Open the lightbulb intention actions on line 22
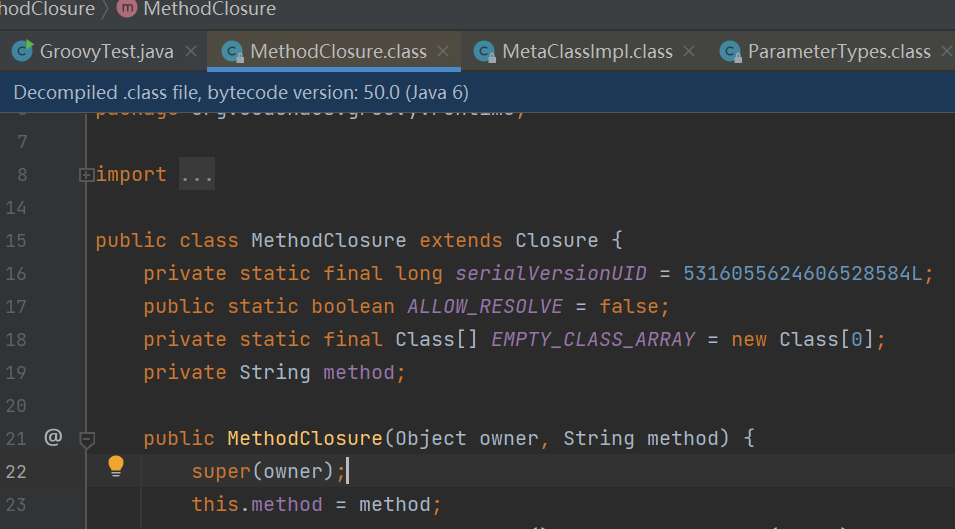Image resolution: width=955 pixels, height=529 pixels. pyautogui.click(x=116, y=466)
